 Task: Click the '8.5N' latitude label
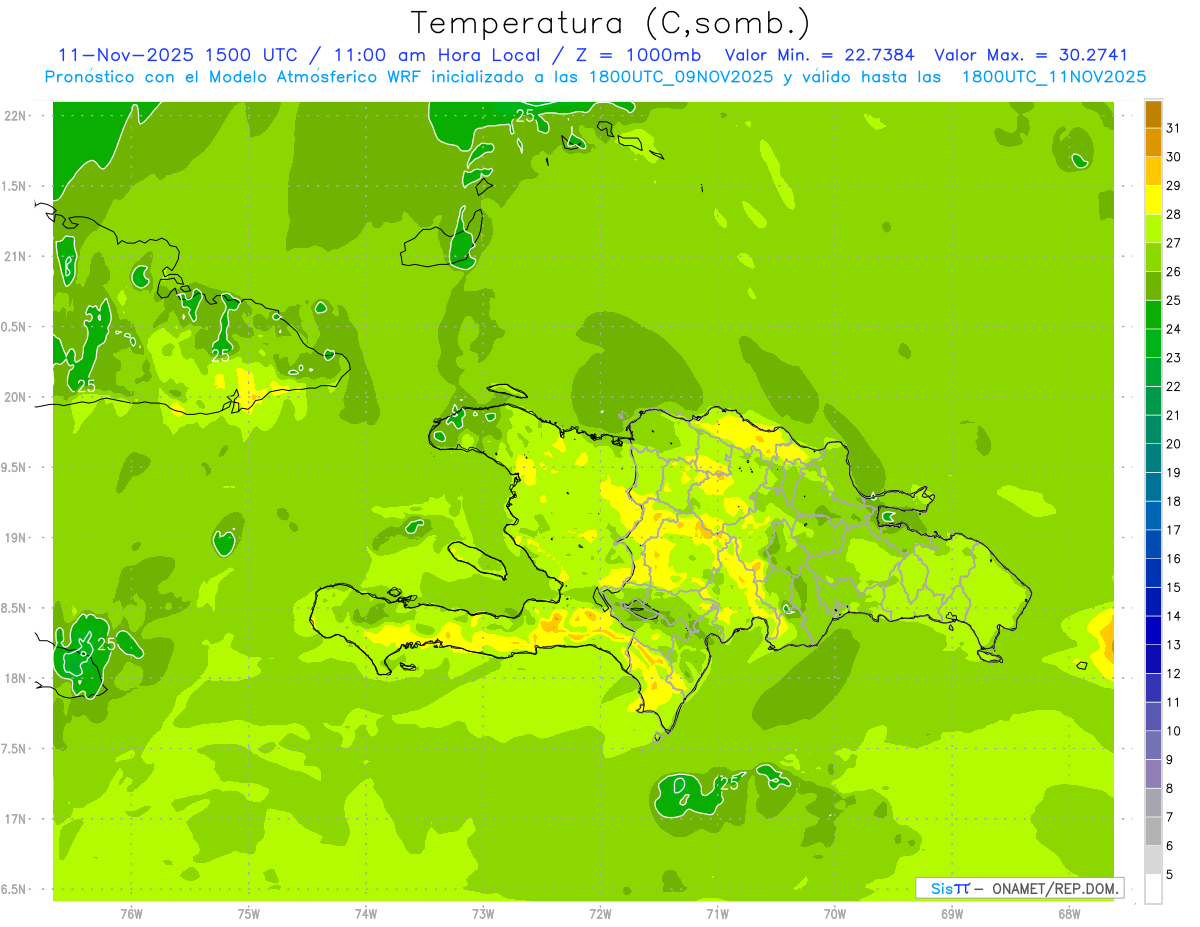(x=15, y=609)
